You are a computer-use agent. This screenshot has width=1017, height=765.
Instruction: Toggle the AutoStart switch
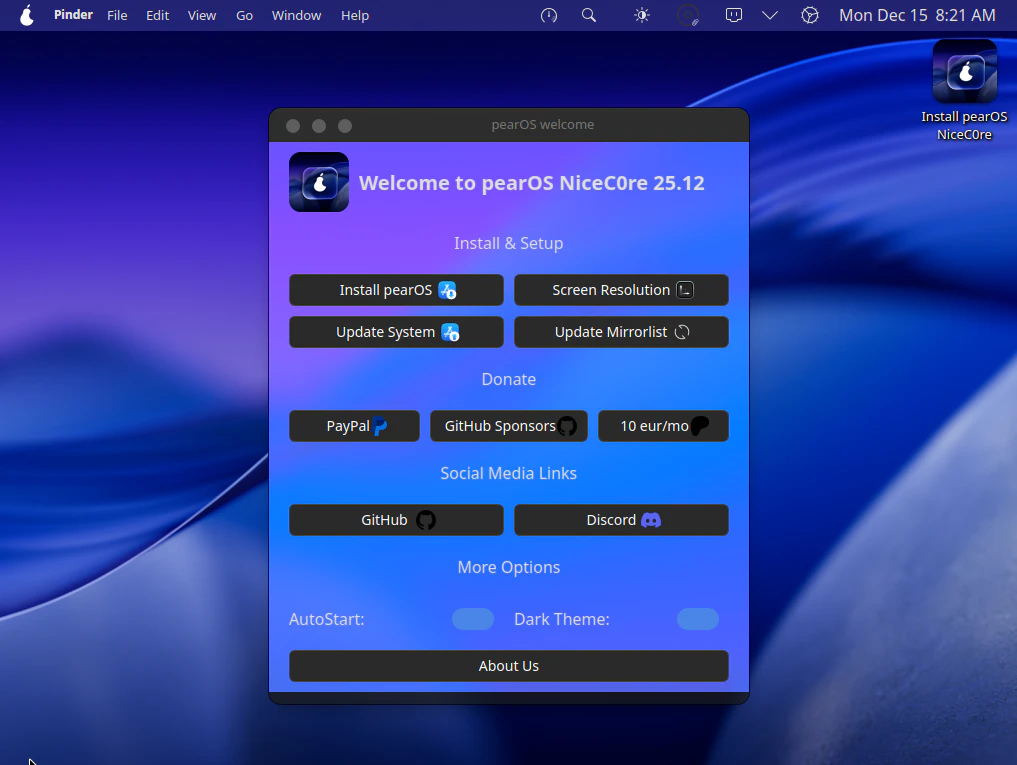coord(473,619)
